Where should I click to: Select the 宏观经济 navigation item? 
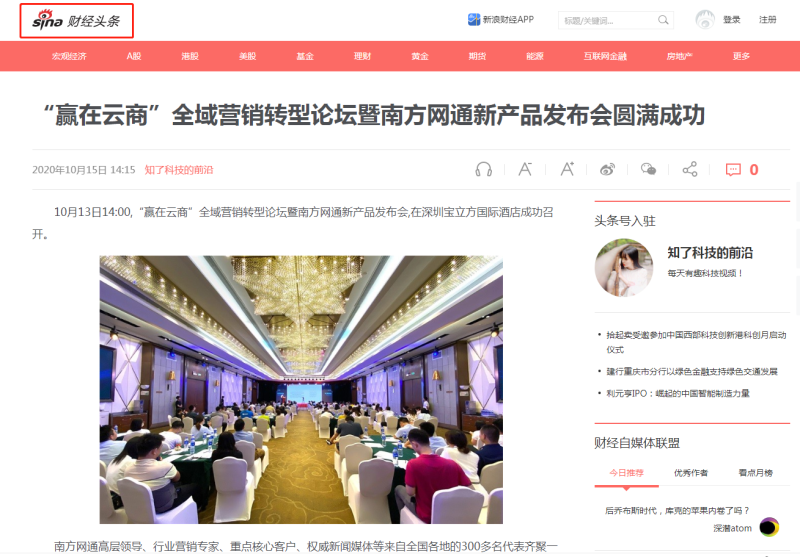click(69, 56)
